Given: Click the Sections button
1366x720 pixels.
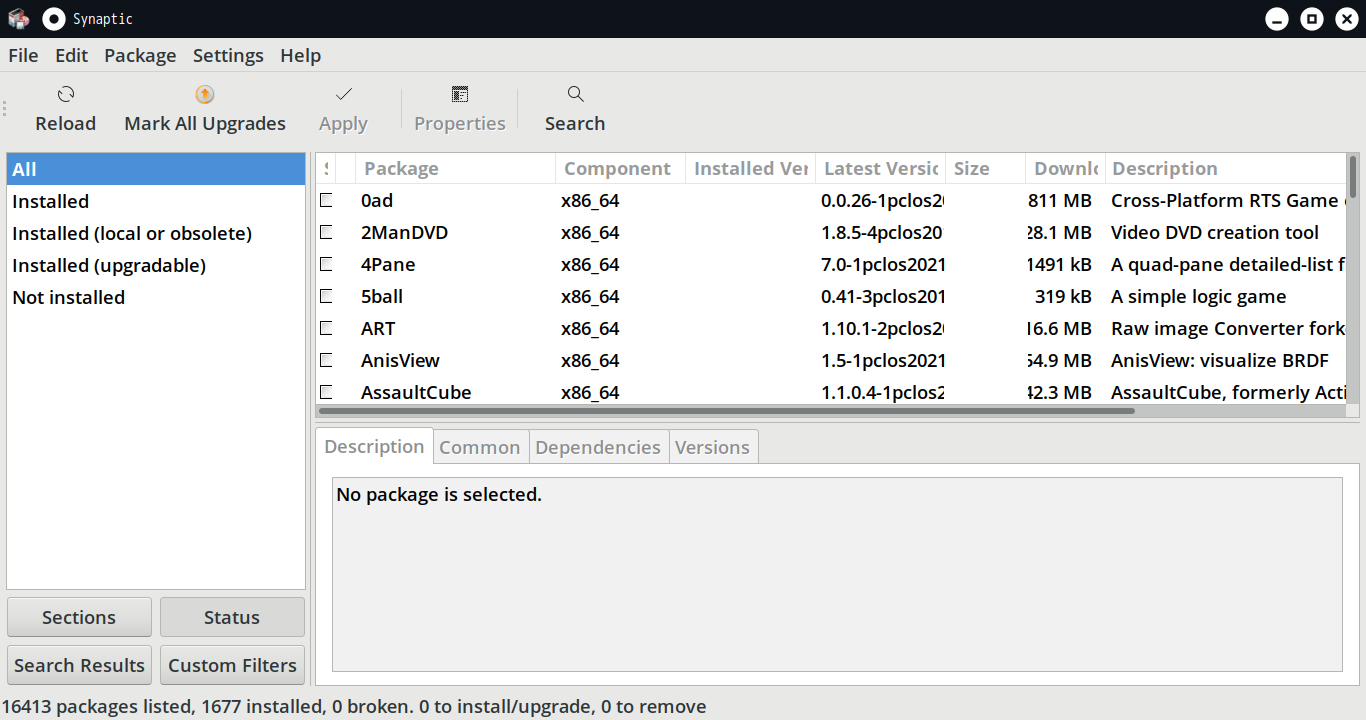Looking at the screenshot, I should coord(79,617).
